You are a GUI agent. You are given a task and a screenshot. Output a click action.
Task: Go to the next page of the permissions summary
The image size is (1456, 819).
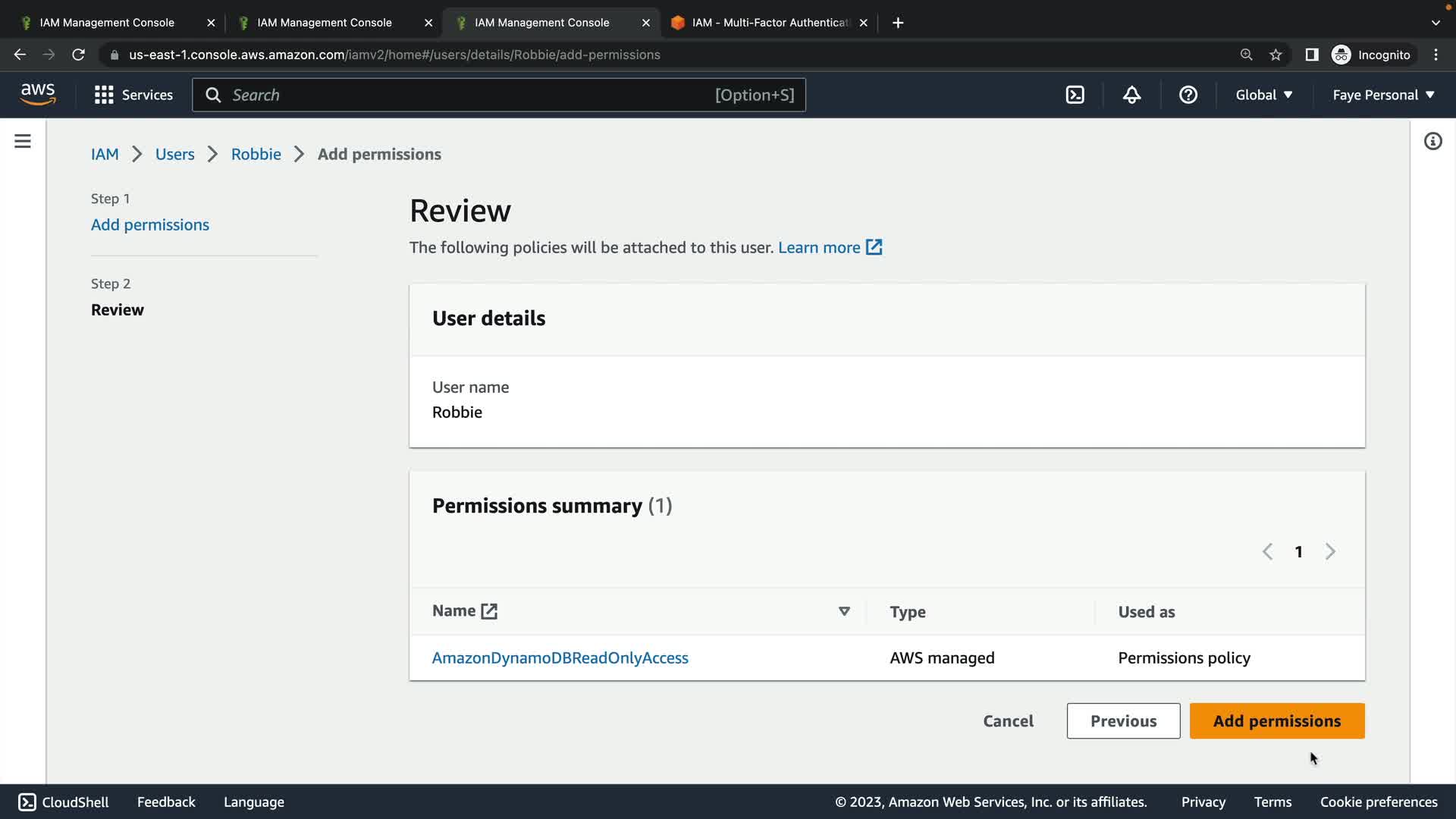1330,551
